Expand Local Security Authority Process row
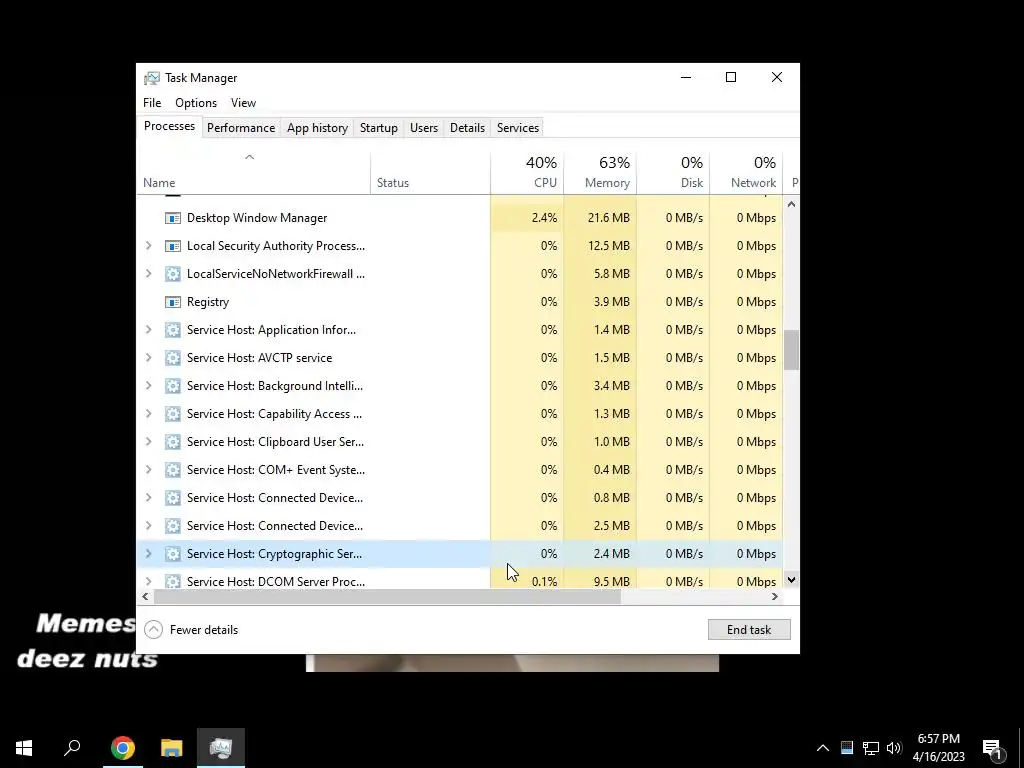This screenshot has height=768, width=1024. (x=148, y=246)
